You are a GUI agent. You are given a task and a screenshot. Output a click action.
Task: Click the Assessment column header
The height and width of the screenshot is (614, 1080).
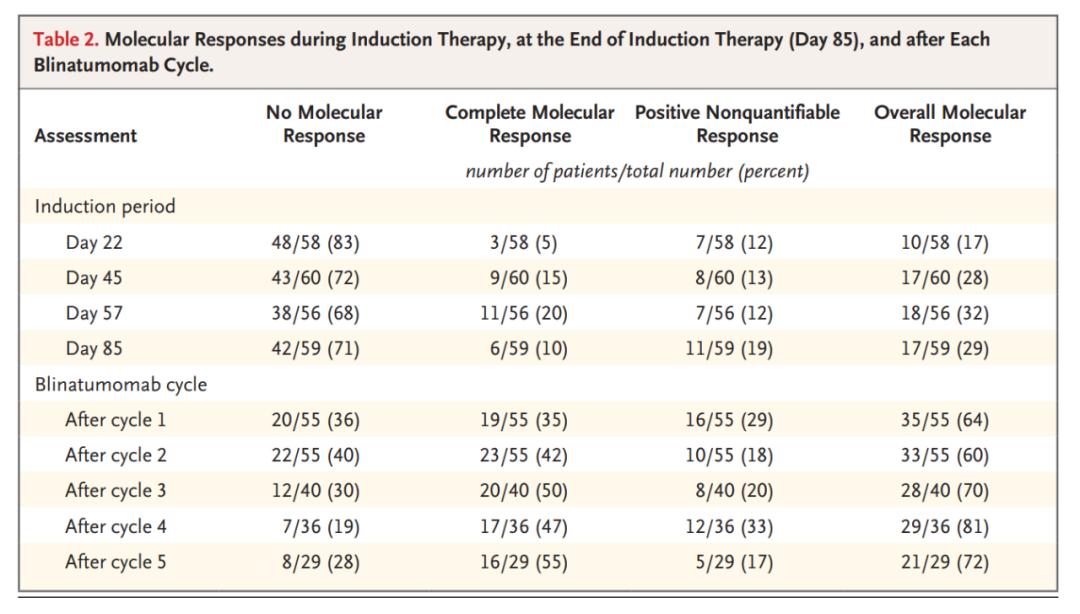[x=86, y=136]
